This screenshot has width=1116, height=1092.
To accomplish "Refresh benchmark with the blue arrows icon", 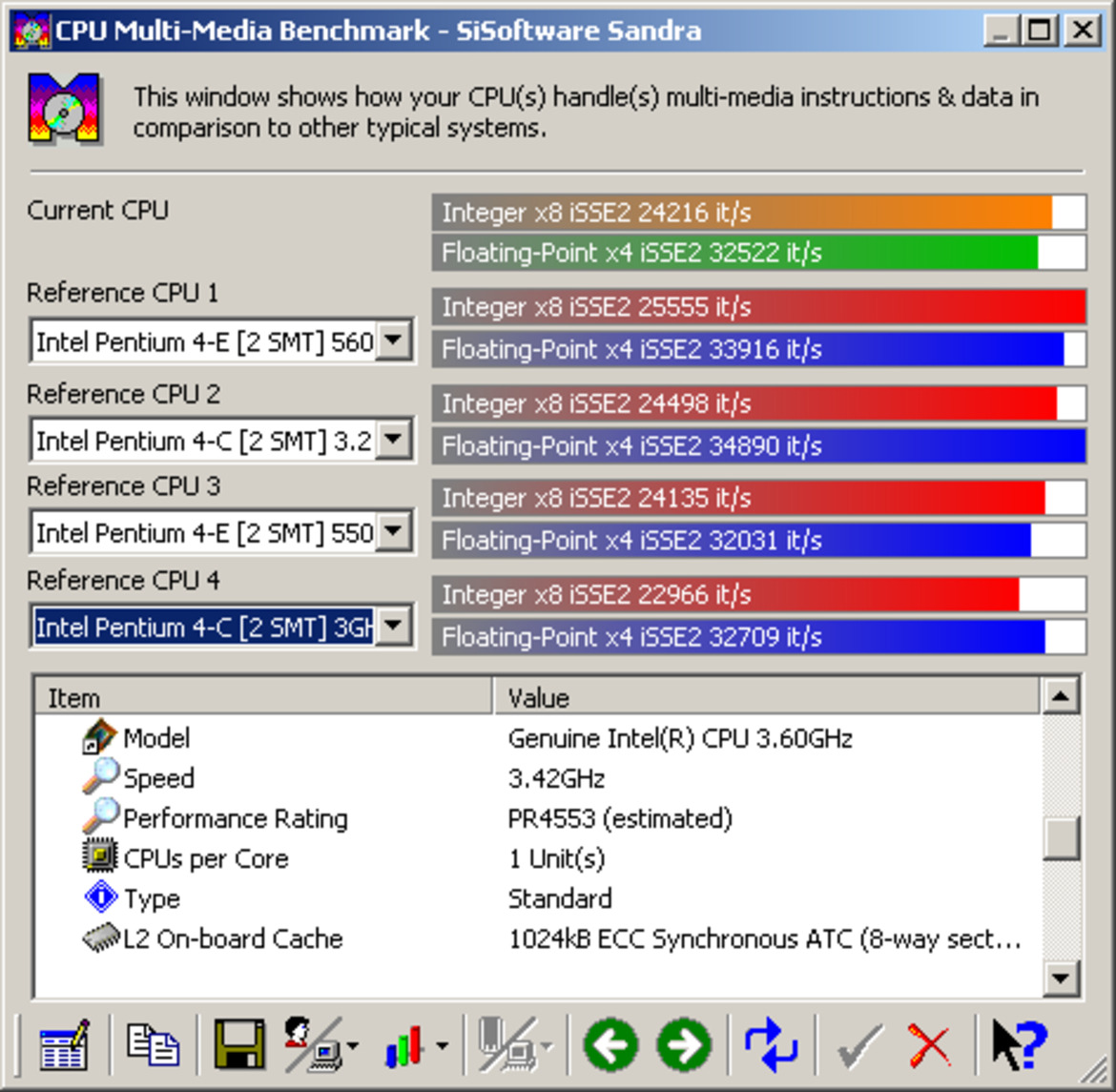I will coord(772,1045).
